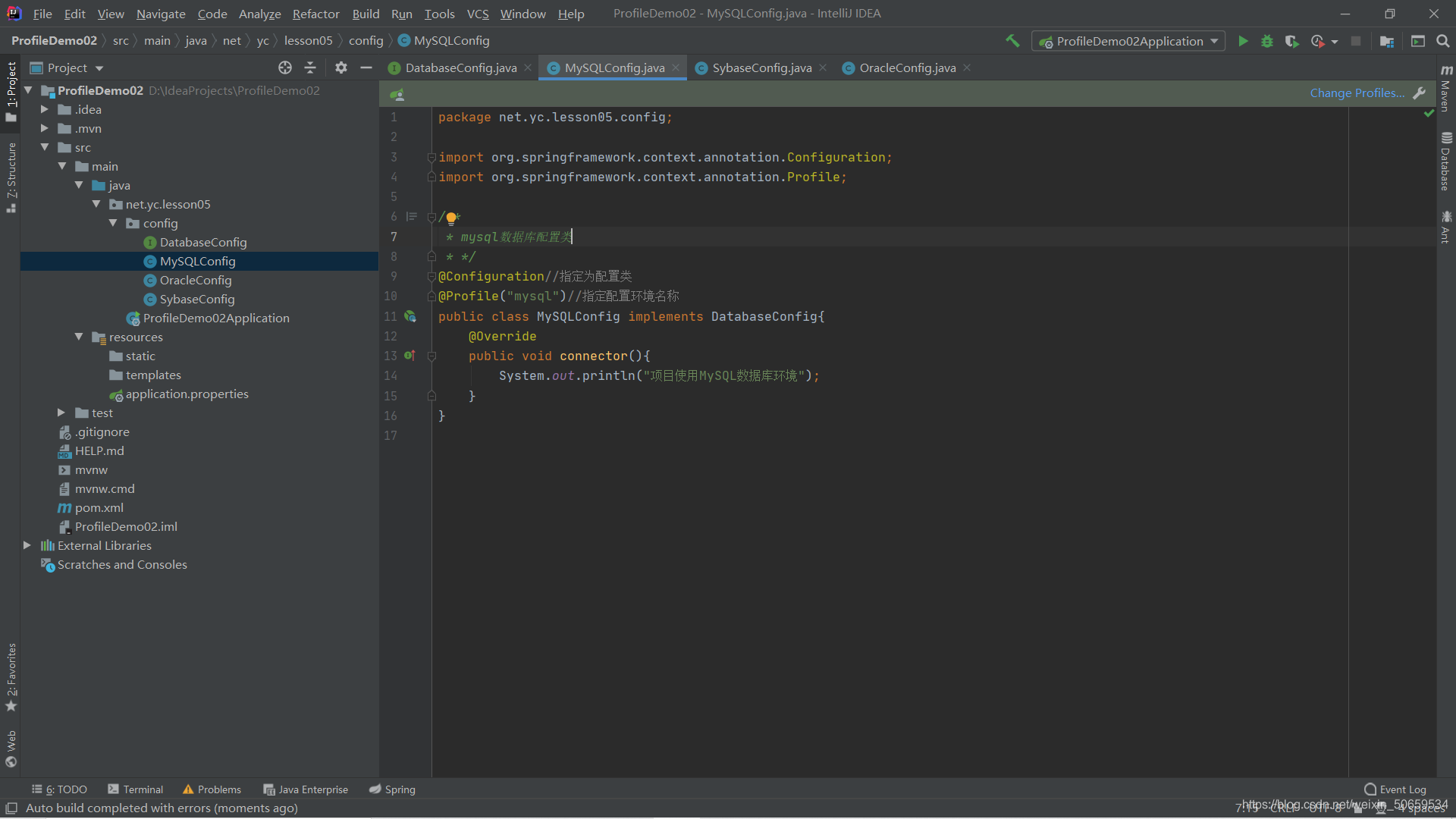
Task: Open the profiler dropdown arrow
Action: (x=1335, y=42)
